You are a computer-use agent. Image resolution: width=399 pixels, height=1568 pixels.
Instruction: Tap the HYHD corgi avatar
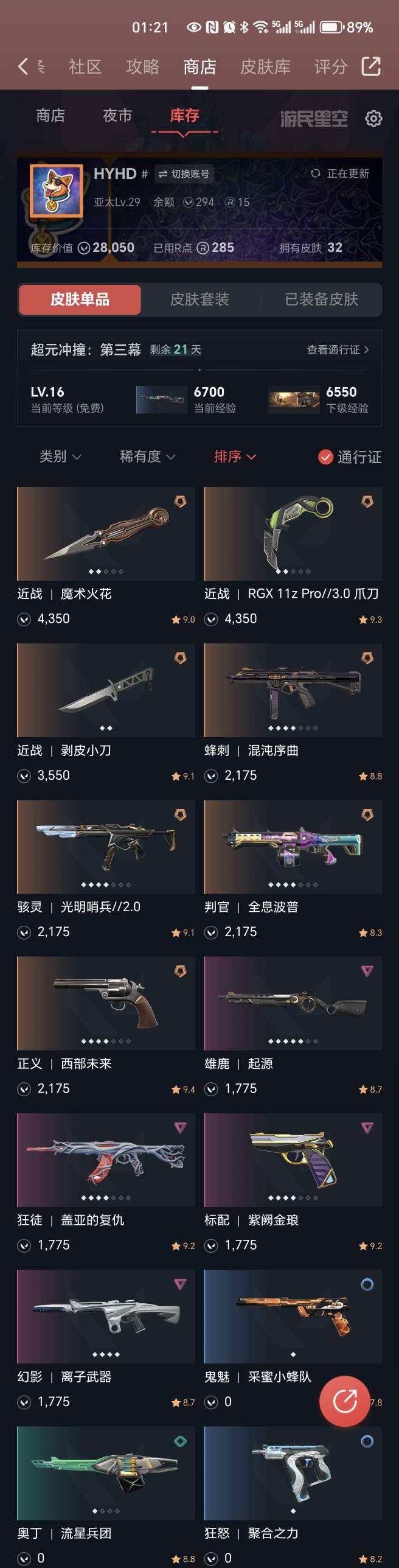(x=56, y=191)
